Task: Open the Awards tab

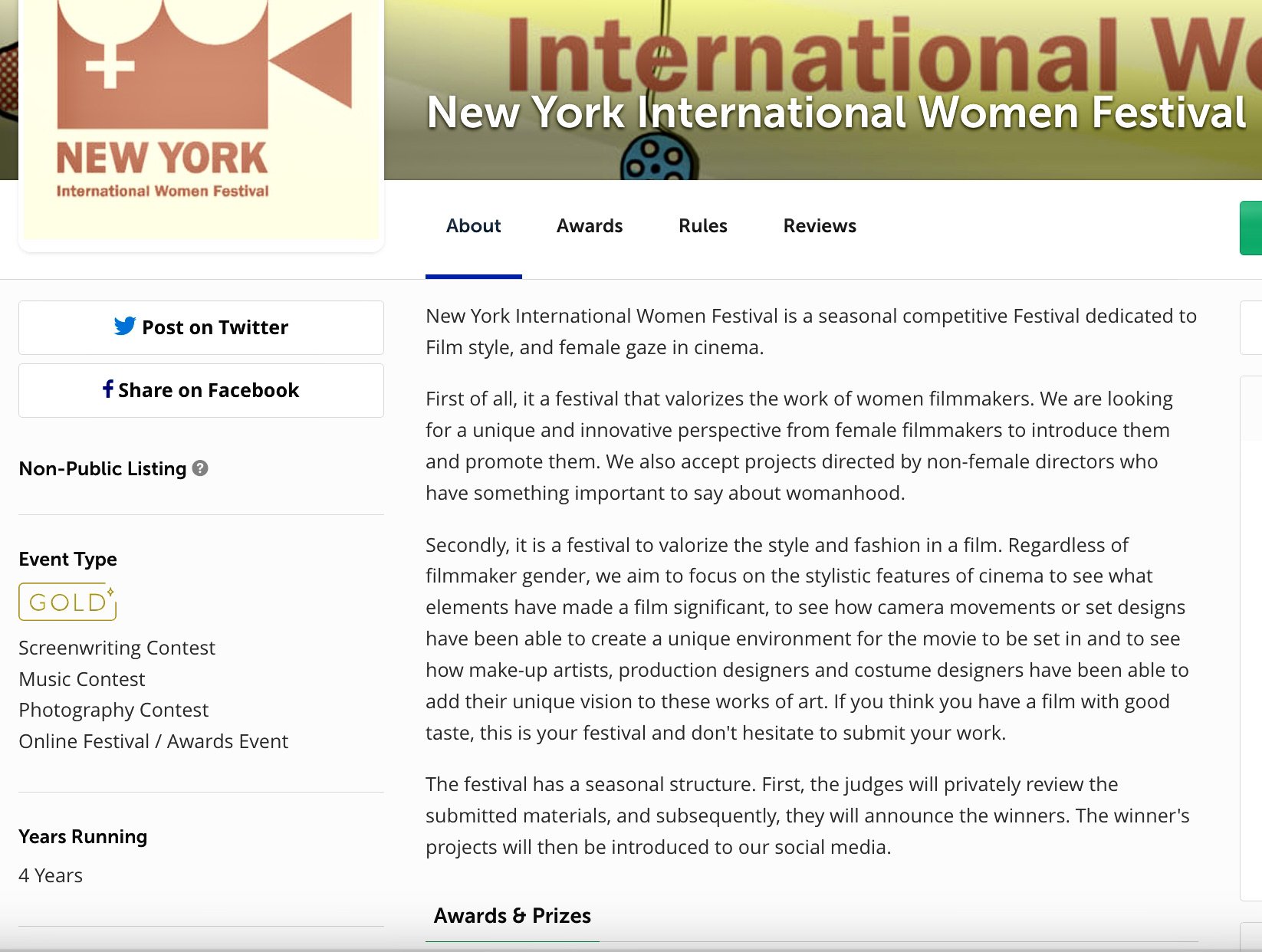Action: tap(590, 226)
